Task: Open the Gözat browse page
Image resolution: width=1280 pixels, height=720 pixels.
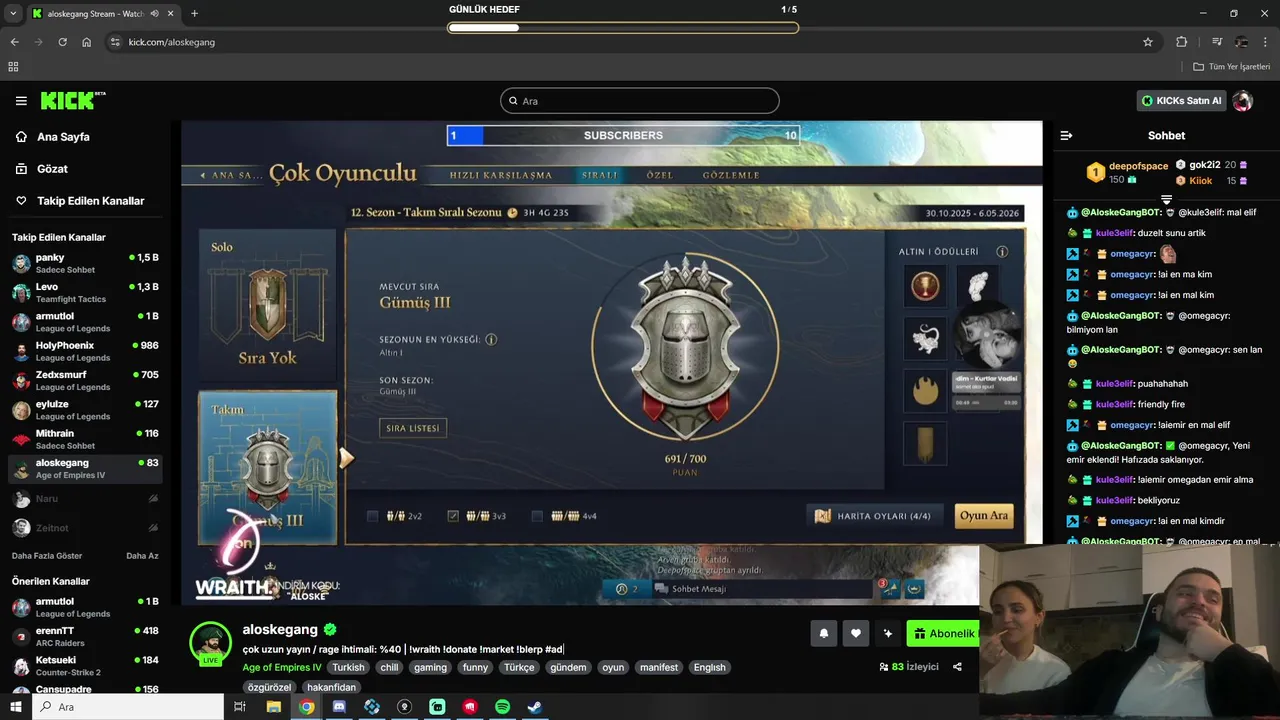Action: point(52,169)
